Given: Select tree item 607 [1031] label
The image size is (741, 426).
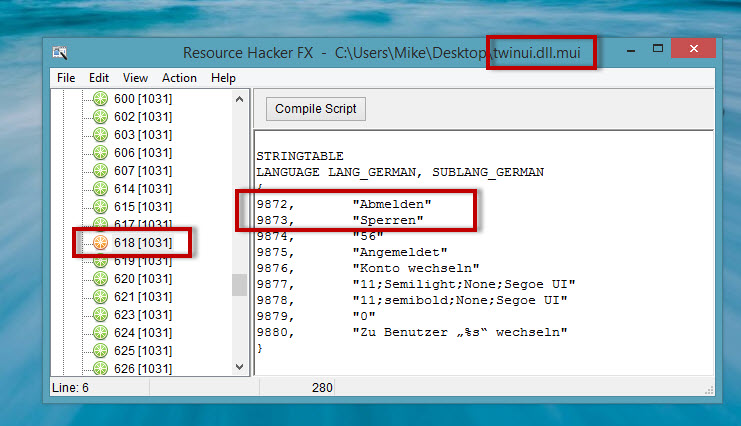Looking at the screenshot, I should [x=143, y=170].
